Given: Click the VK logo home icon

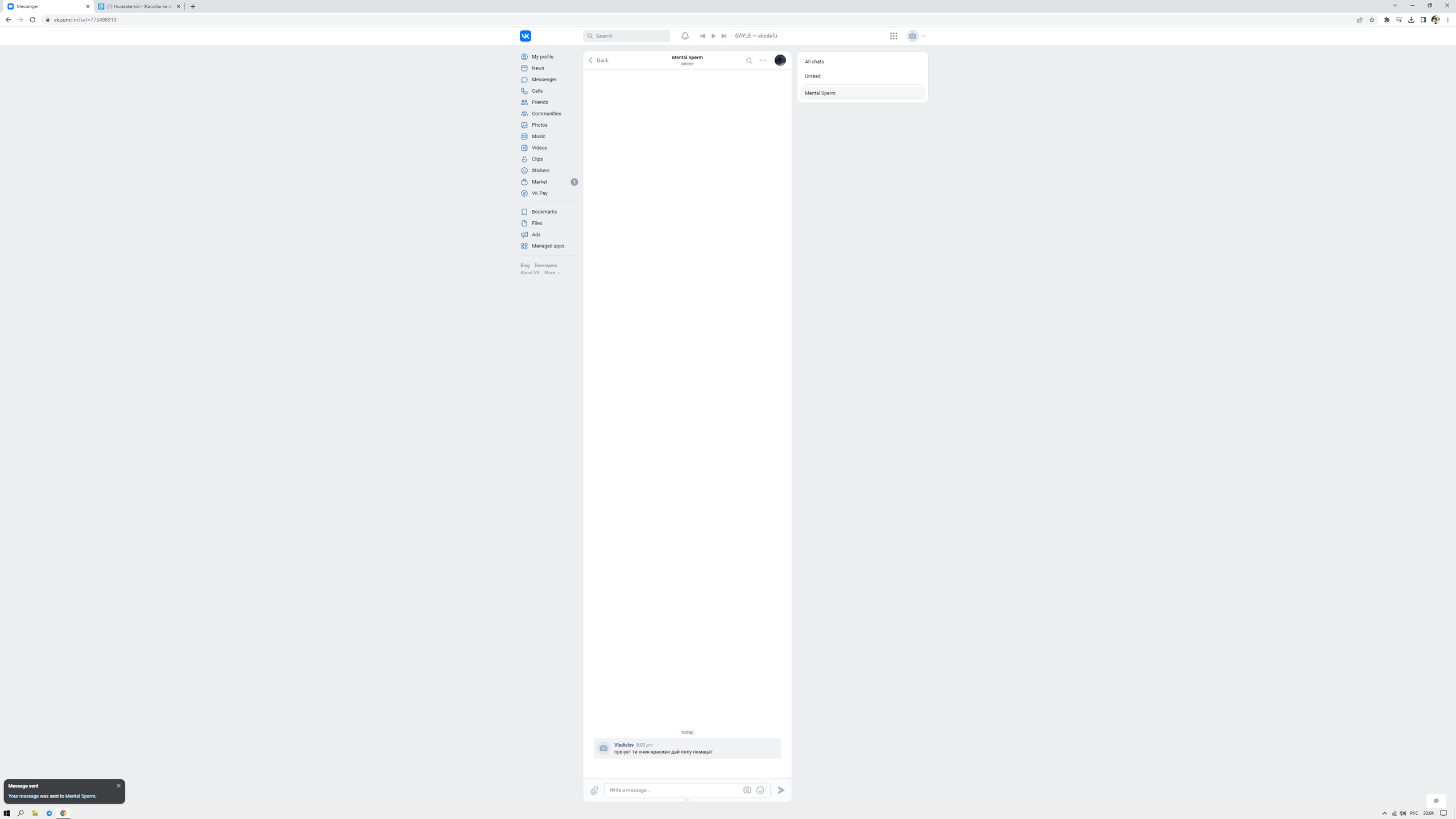Looking at the screenshot, I should [x=525, y=36].
